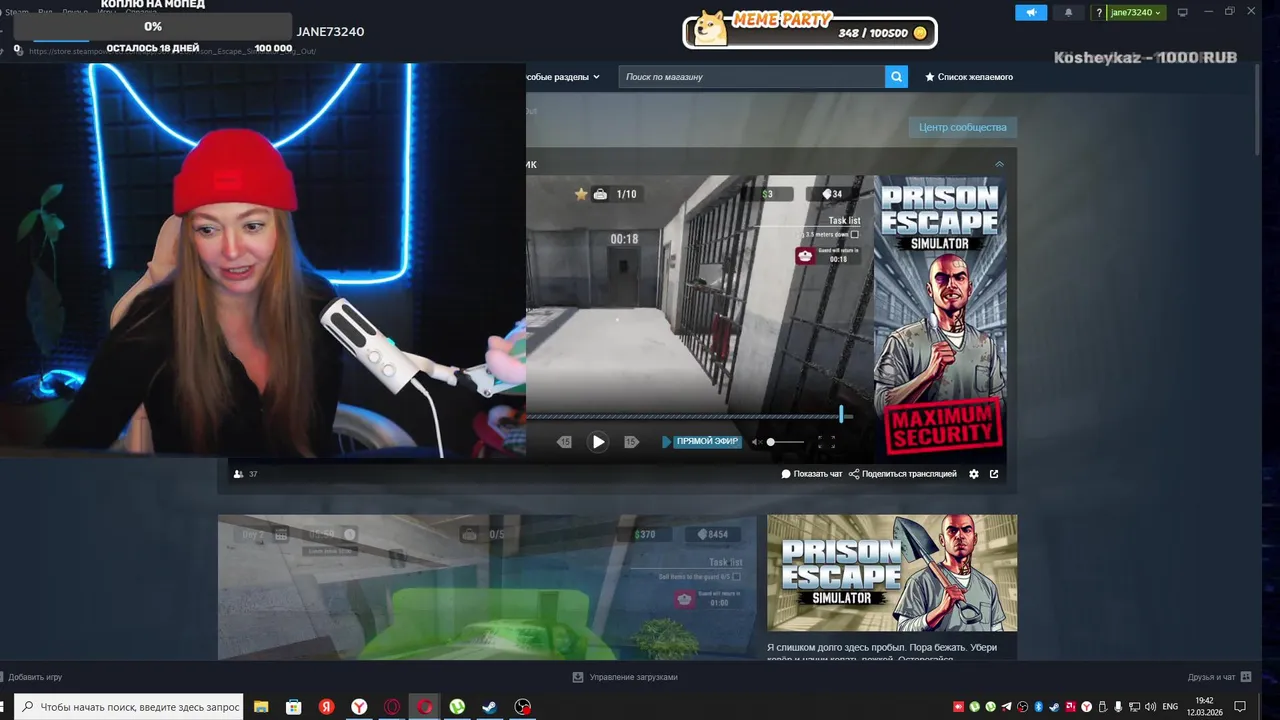The width and height of the screenshot is (1280, 720).
Task: Focus the Windows taskbar search box
Action: [x=128, y=707]
